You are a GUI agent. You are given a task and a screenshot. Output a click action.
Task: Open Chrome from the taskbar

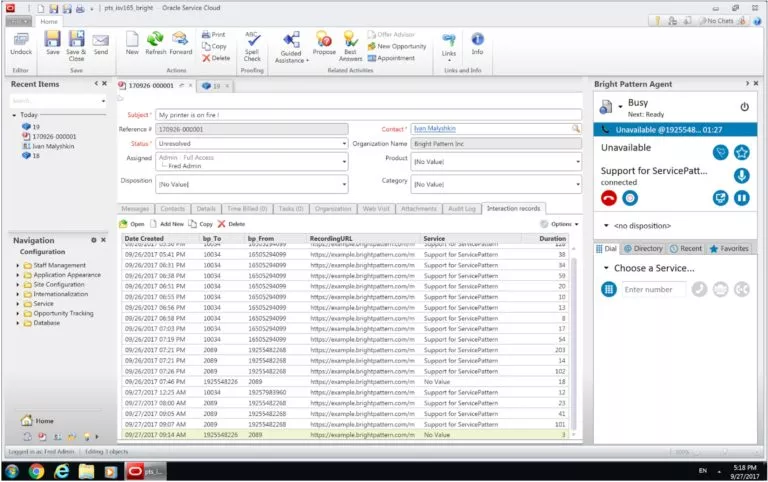coord(36,471)
